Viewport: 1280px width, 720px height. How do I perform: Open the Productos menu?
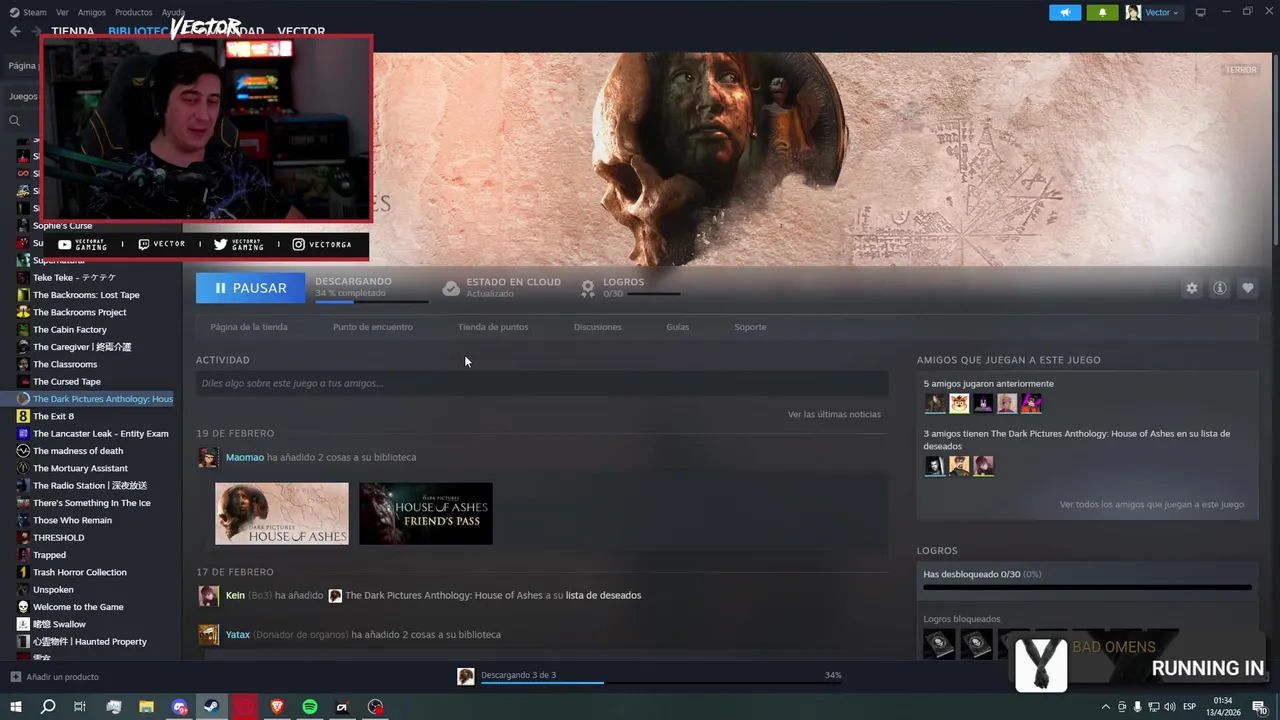tap(133, 12)
